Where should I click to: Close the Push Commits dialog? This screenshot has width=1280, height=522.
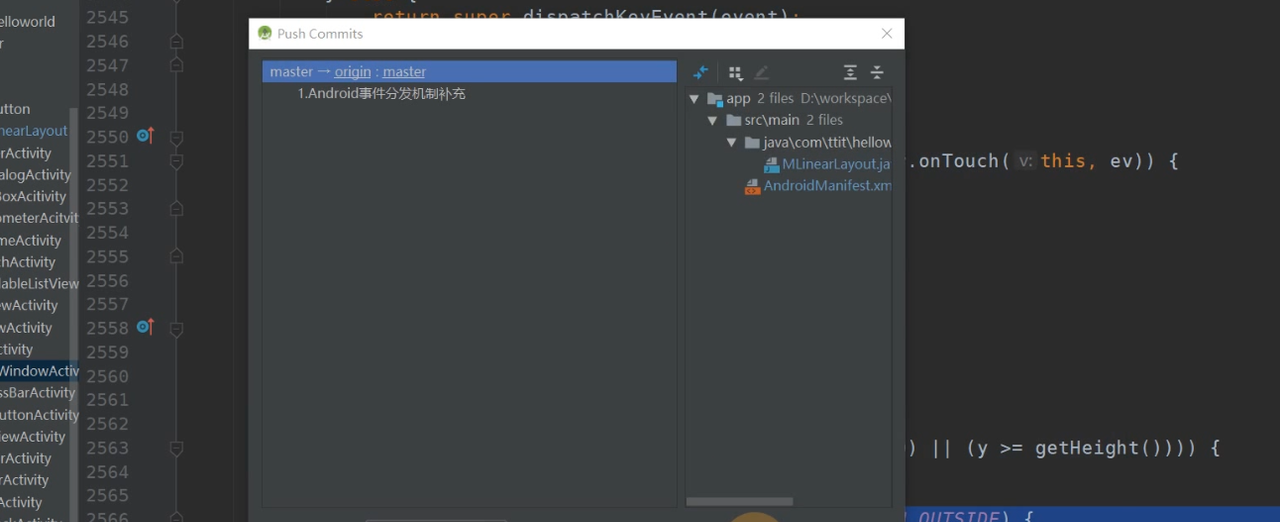tap(886, 33)
